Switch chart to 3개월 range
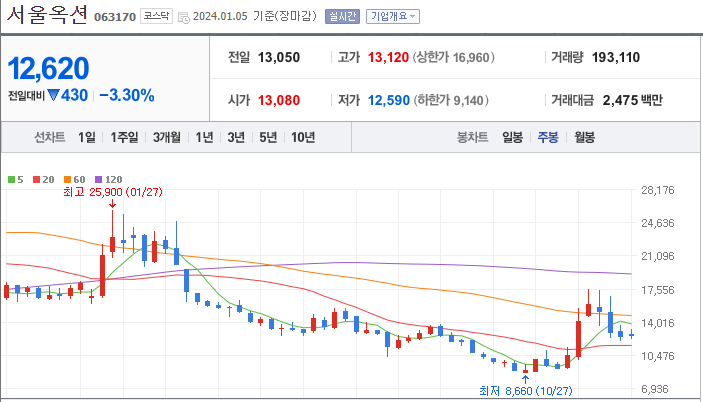 (167, 137)
